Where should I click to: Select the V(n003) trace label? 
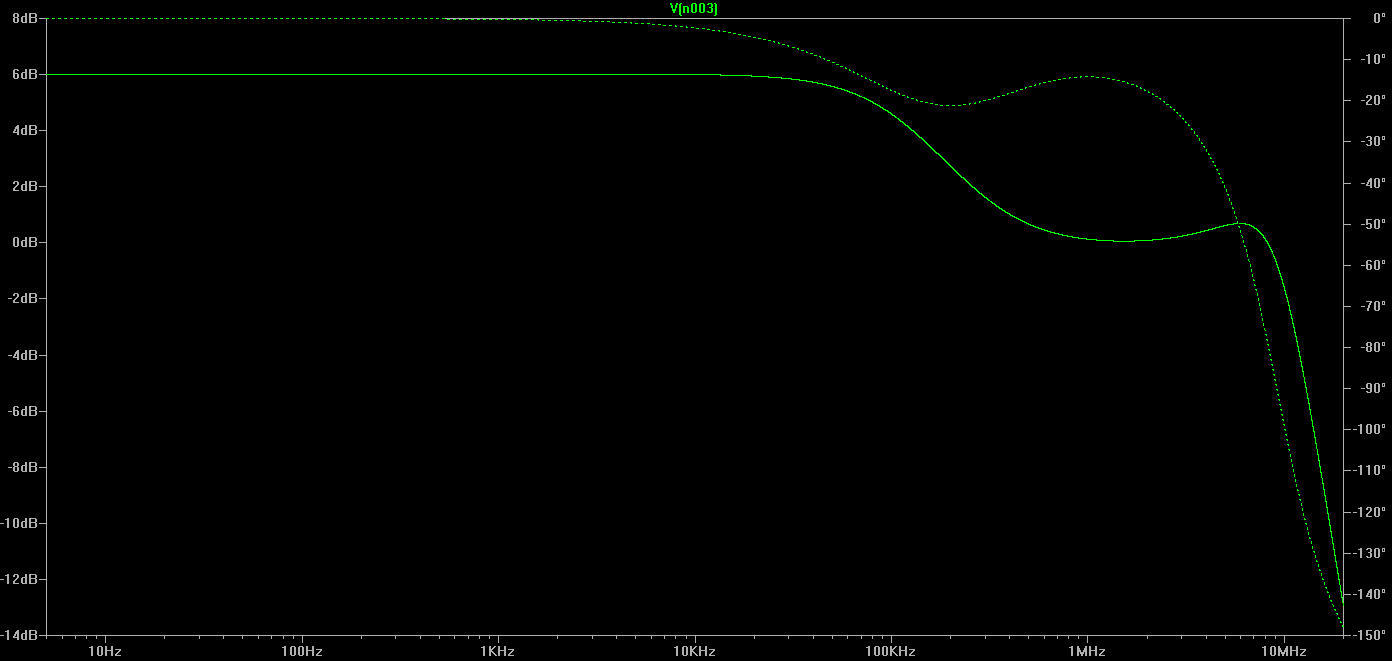(694, 8)
